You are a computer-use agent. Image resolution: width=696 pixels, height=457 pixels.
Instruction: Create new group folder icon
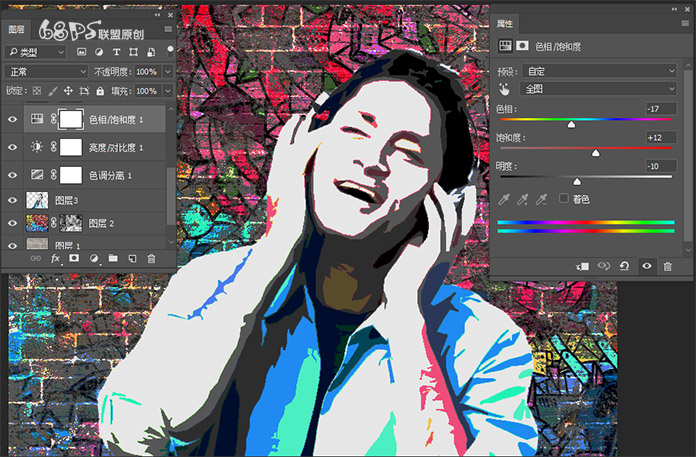113,258
